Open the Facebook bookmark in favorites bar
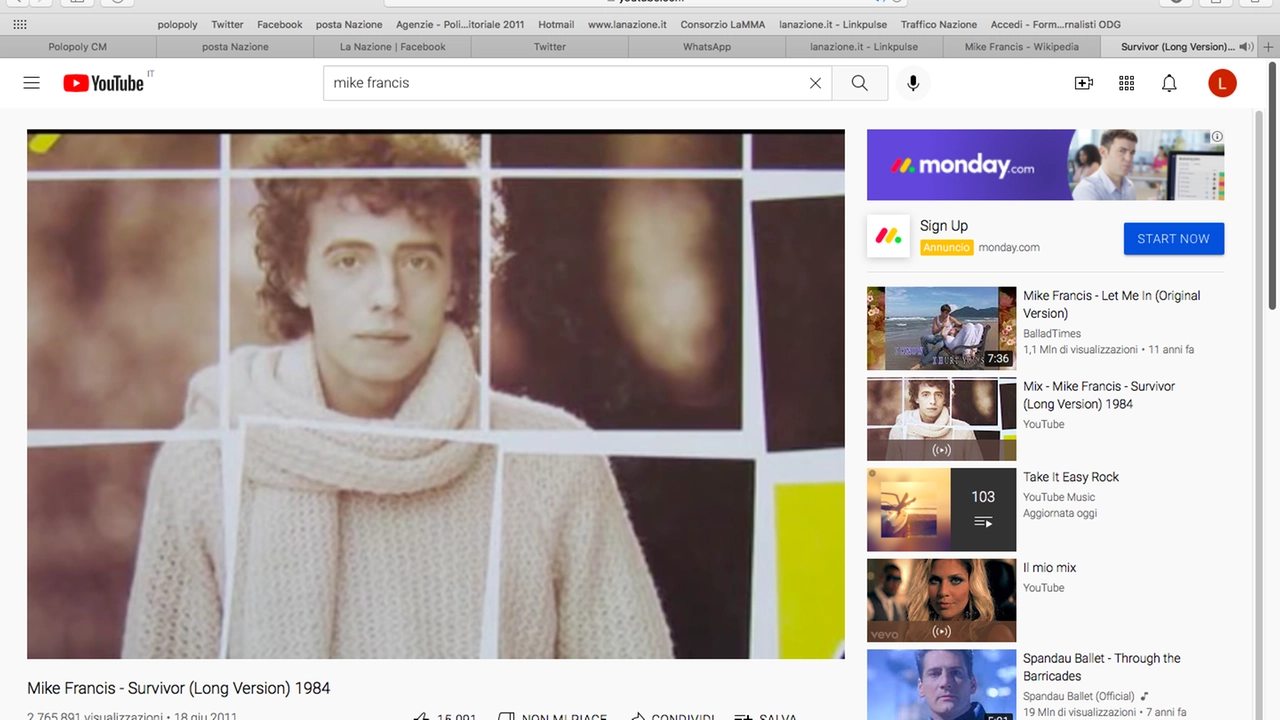 pos(280,24)
